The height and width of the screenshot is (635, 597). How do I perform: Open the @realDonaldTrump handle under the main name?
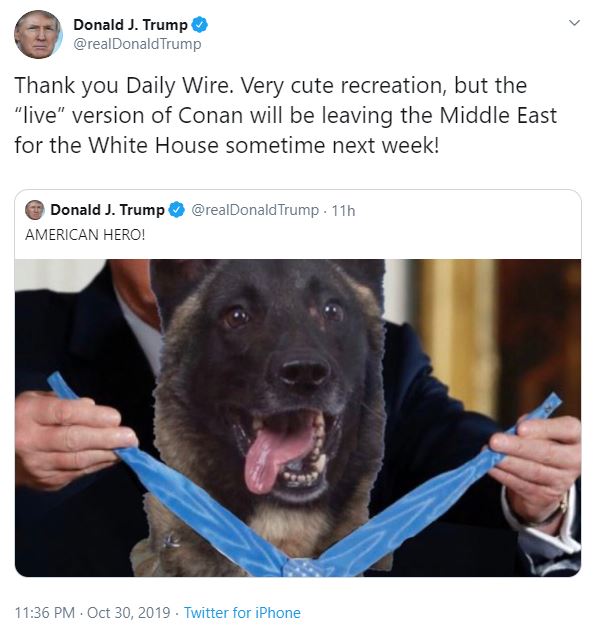click(x=137, y=44)
